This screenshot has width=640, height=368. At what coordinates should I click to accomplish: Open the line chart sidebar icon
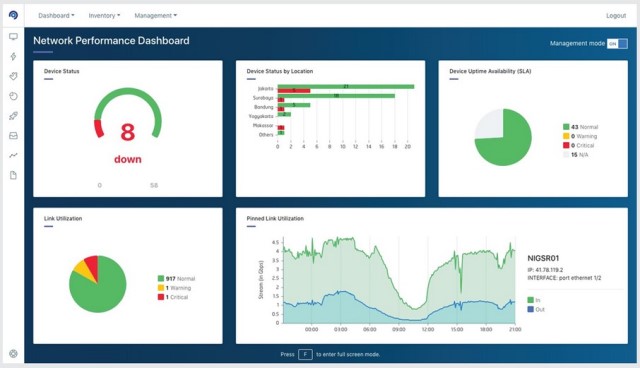tap(13, 155)
